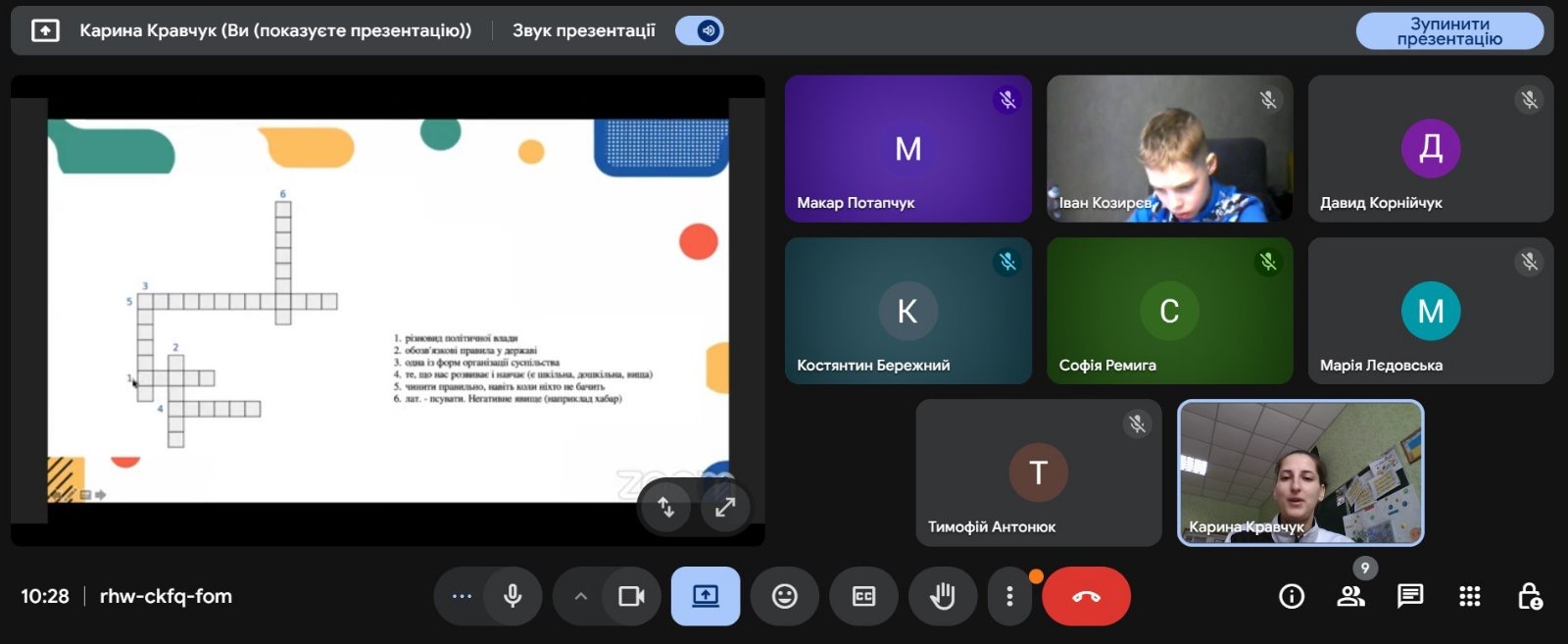Open meeting details info icon
Screen dimensions: 1568x644
tap(1292, 596)
